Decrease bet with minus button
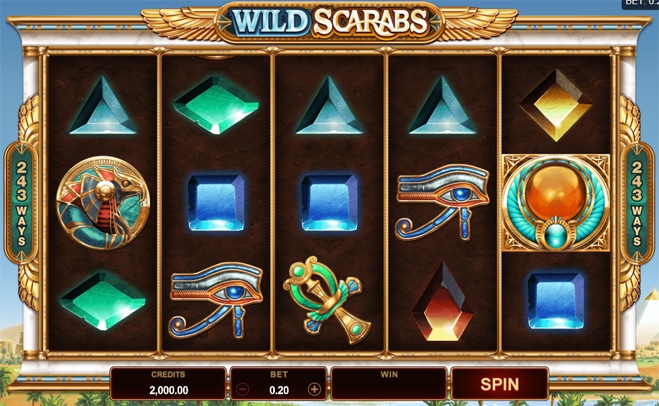Screen dimensions: 659x406 coord(243,390)
